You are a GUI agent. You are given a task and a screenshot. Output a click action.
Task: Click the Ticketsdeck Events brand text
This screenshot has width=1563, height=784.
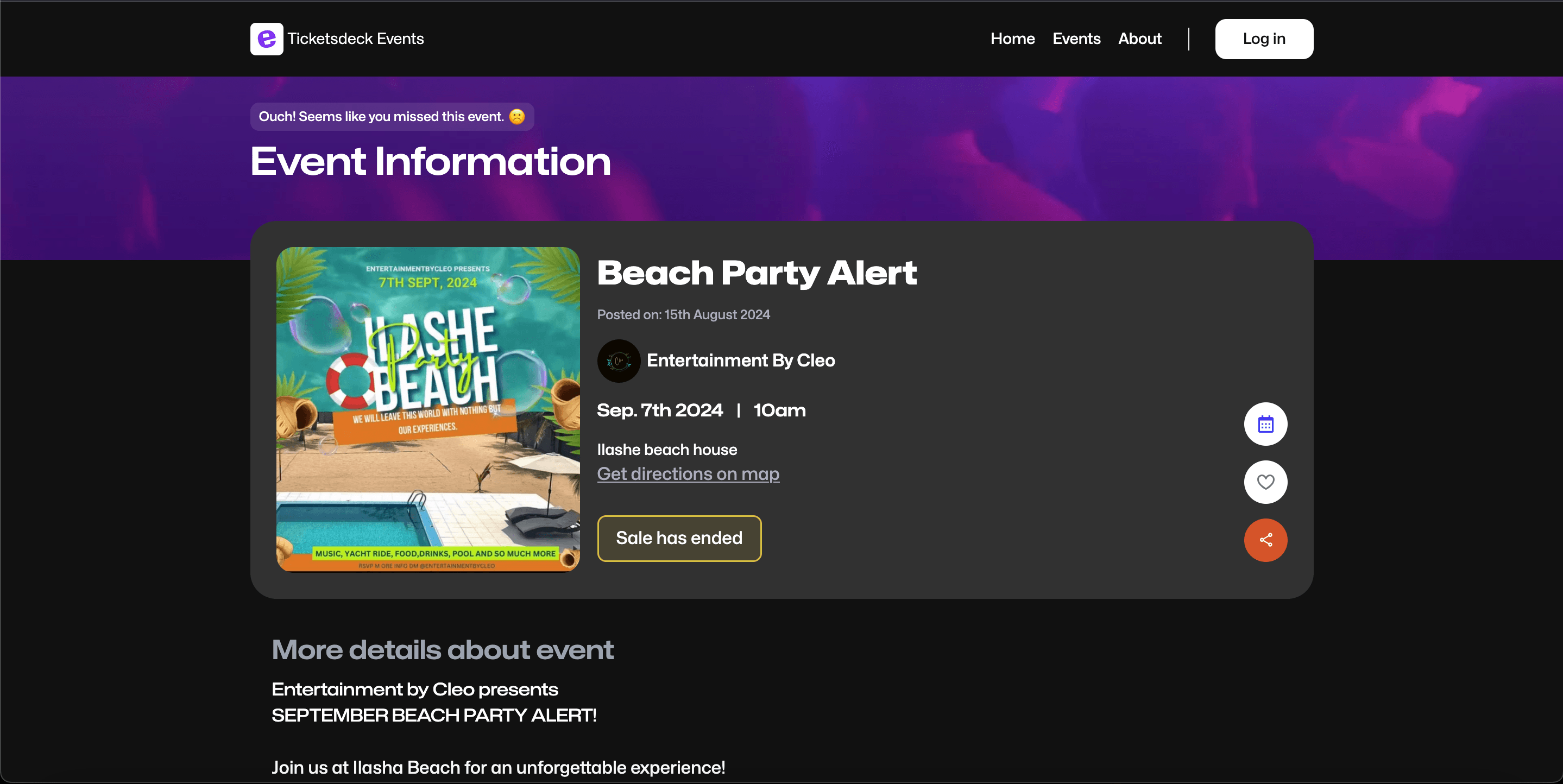[x=356, y=39]
